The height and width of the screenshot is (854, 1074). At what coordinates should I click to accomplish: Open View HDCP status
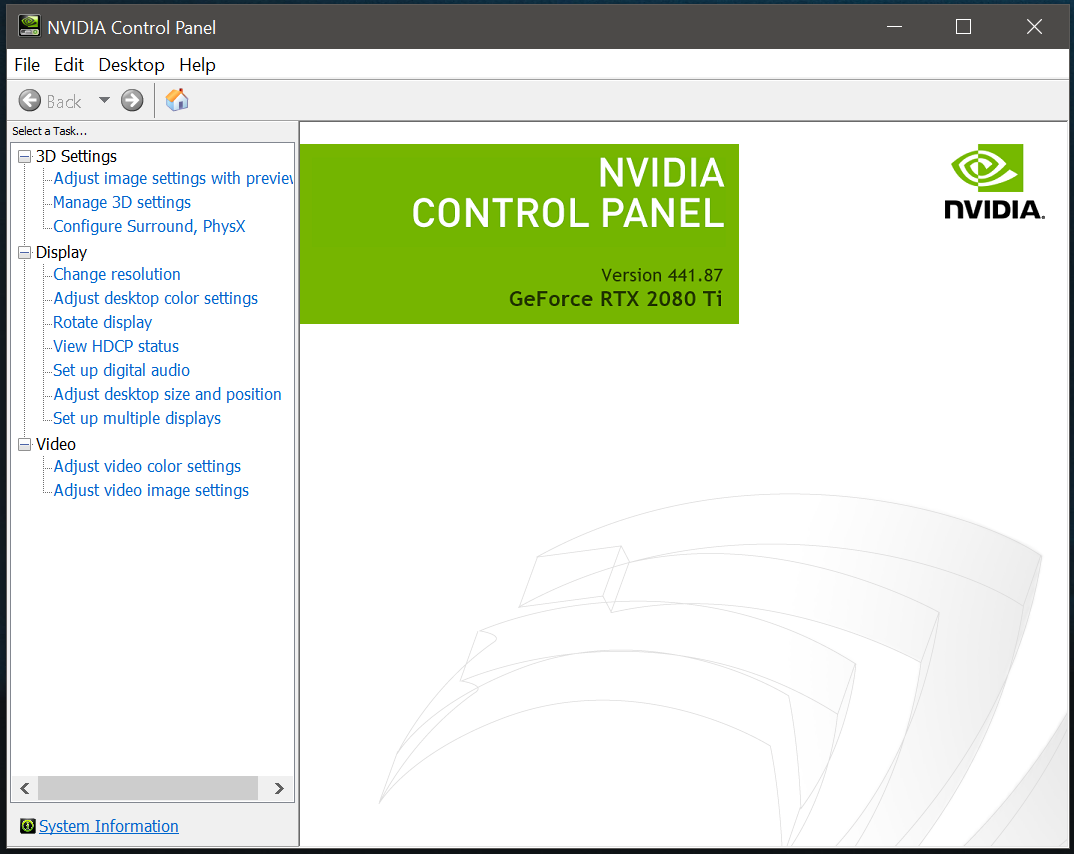click(x=116, y=346)
